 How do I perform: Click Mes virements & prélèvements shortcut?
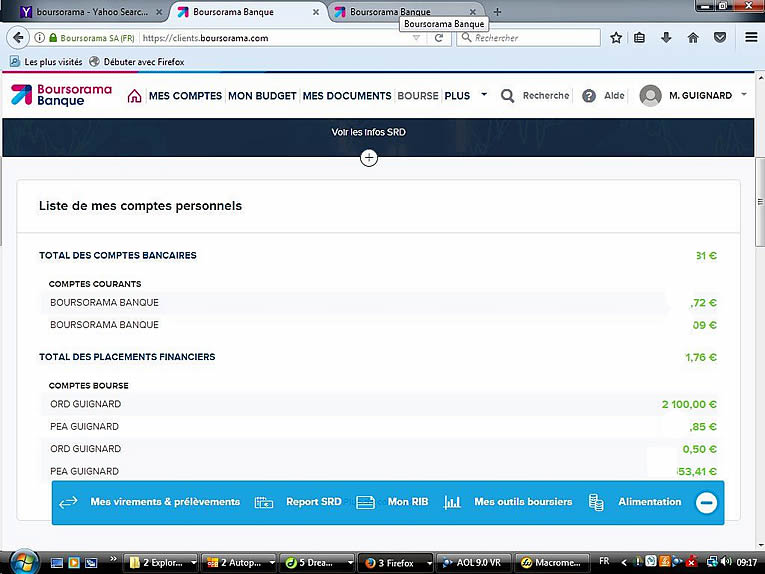click(x=165, y=502)
